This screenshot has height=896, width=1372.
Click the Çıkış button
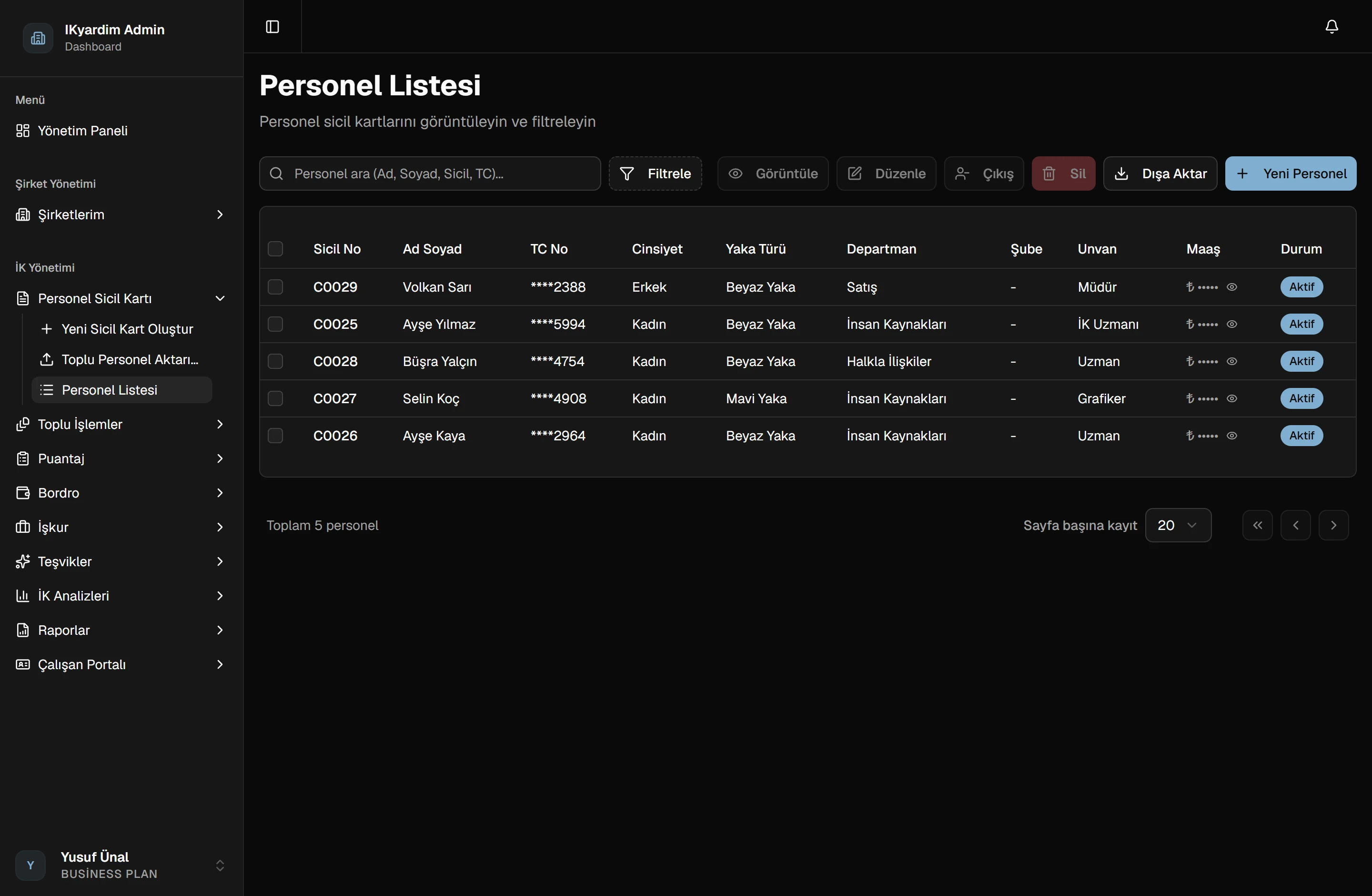[984, 173]
